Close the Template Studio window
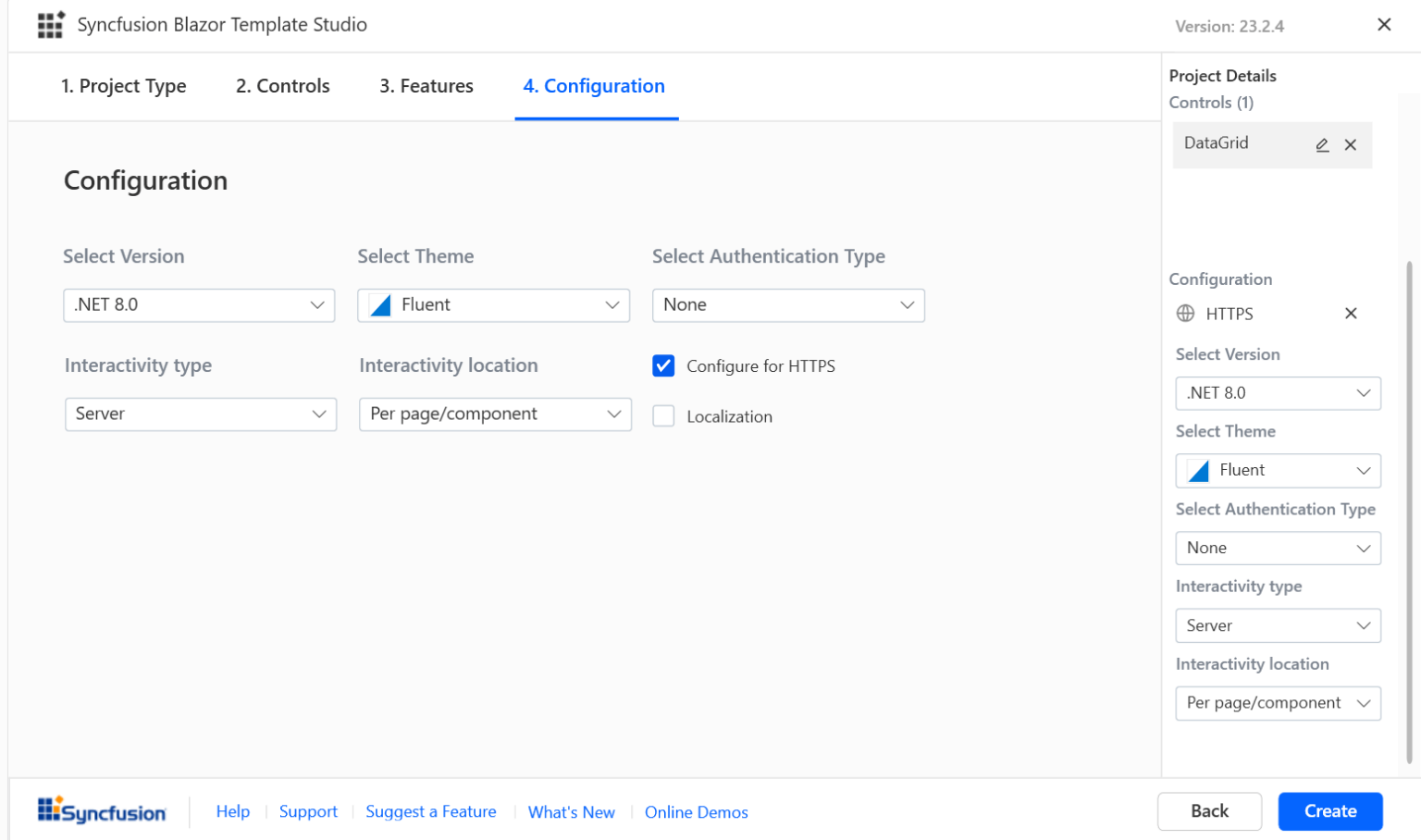Viewport: 1421px width, 840px height. (1384, 24)
